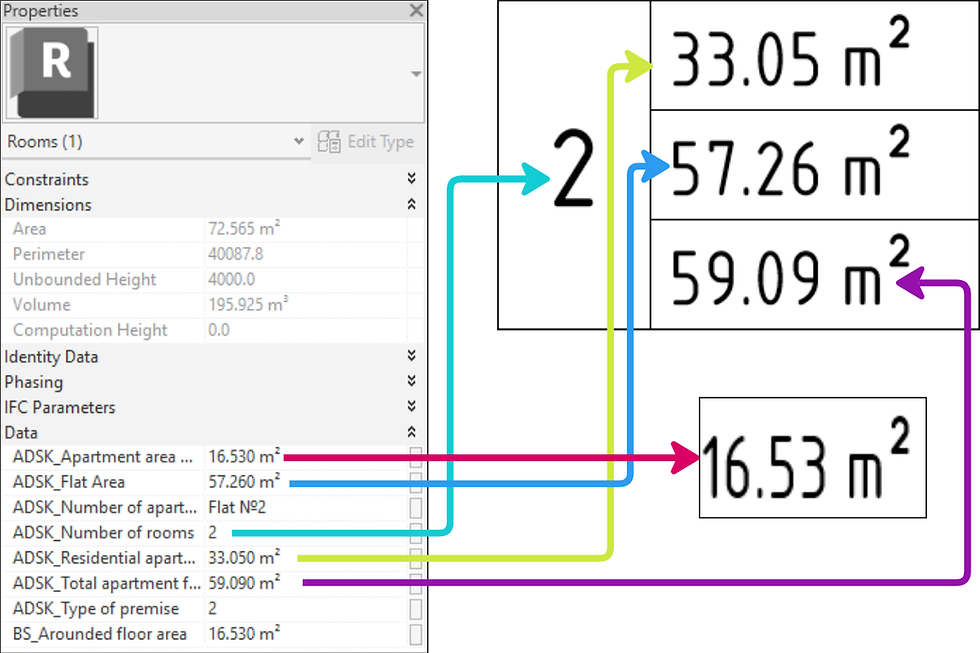980x653 pixels.
Task: Select the BS_Arounded floor area label
Action: [x=99, y=634]
